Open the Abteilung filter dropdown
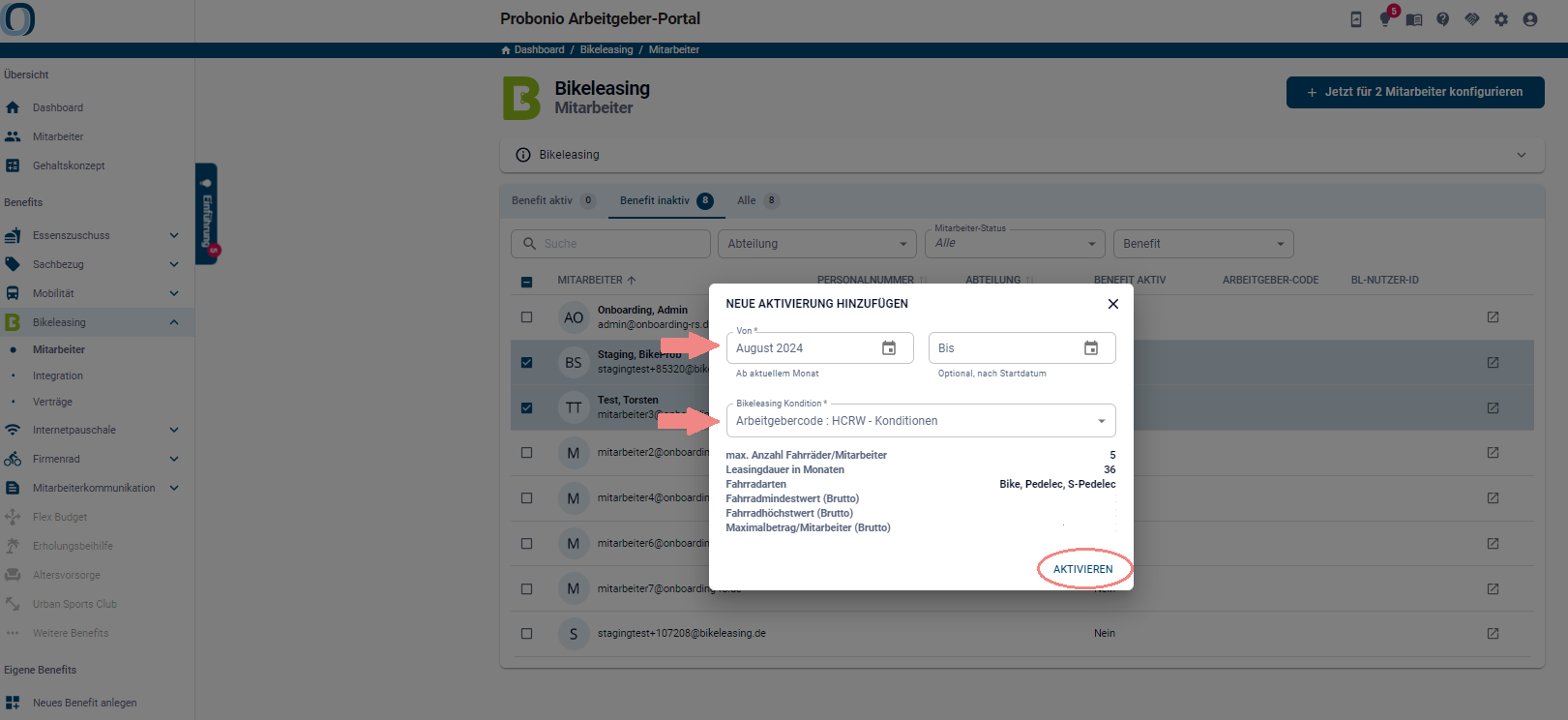This screenshot has width=1568, height=720. [x=816, y=244]
